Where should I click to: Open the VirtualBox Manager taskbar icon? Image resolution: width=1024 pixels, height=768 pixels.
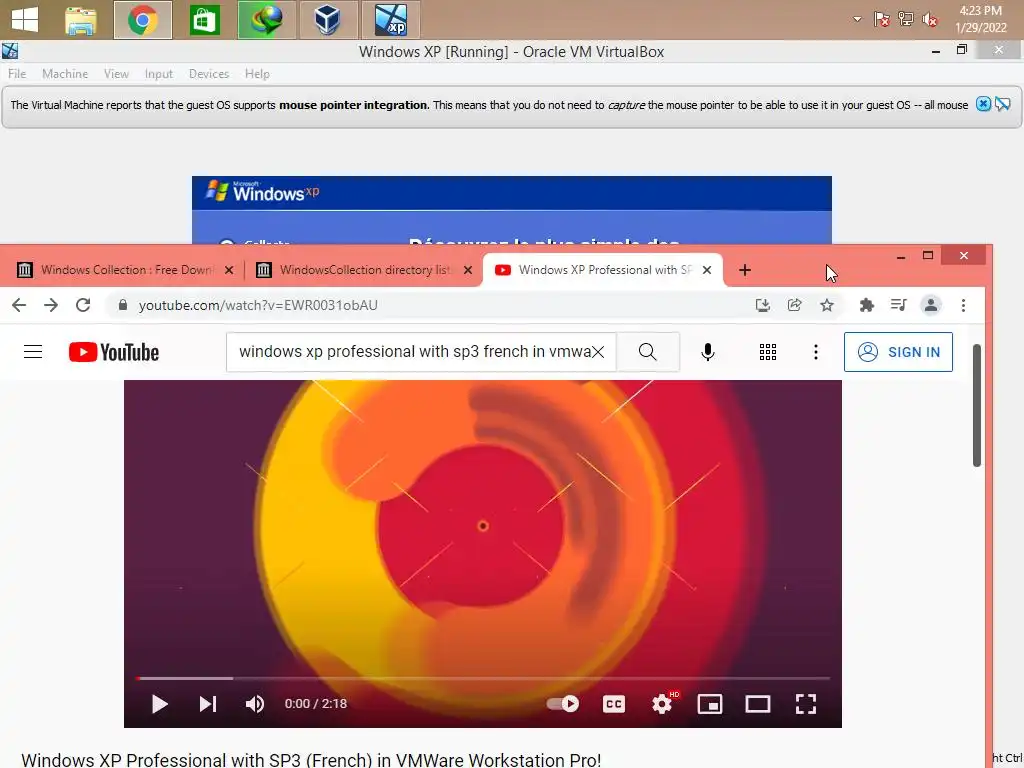click(x=327, y=20)
